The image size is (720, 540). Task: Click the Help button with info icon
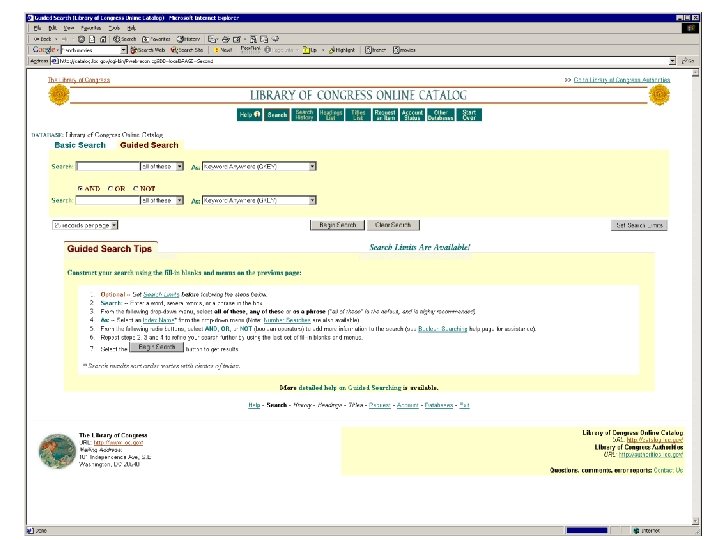[250, 114]
